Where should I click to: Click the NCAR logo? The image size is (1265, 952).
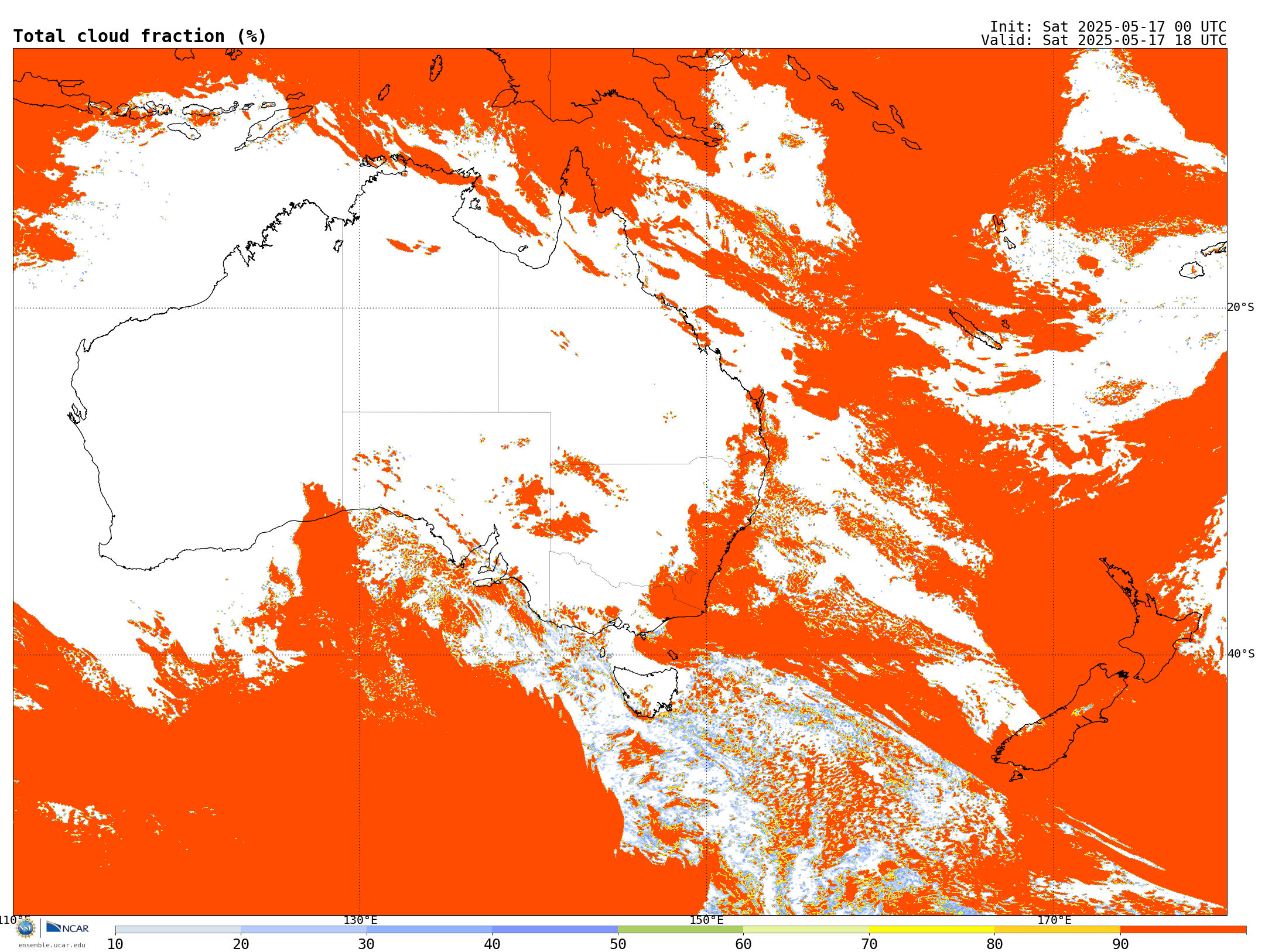pos(67,927)
